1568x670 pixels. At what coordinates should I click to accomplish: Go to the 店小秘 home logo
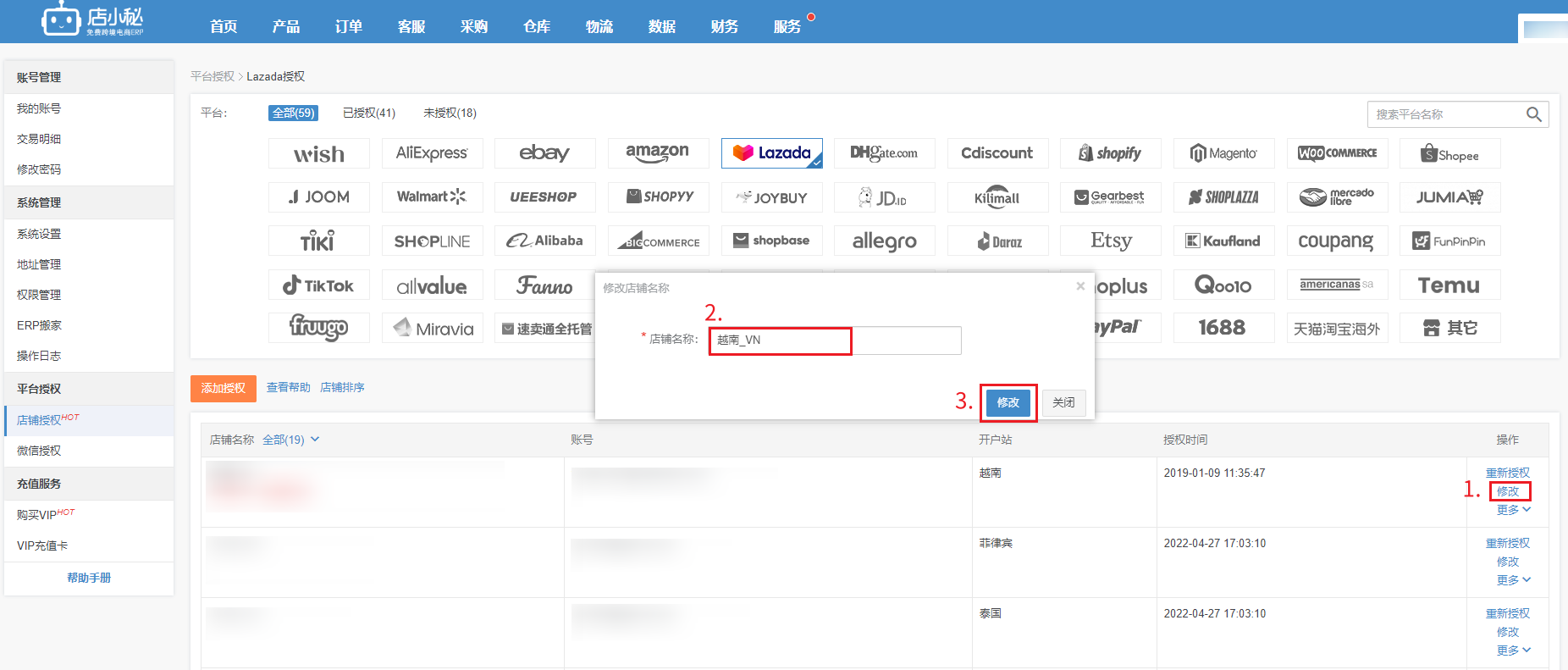pyautogui.click(x=93, y=20)
